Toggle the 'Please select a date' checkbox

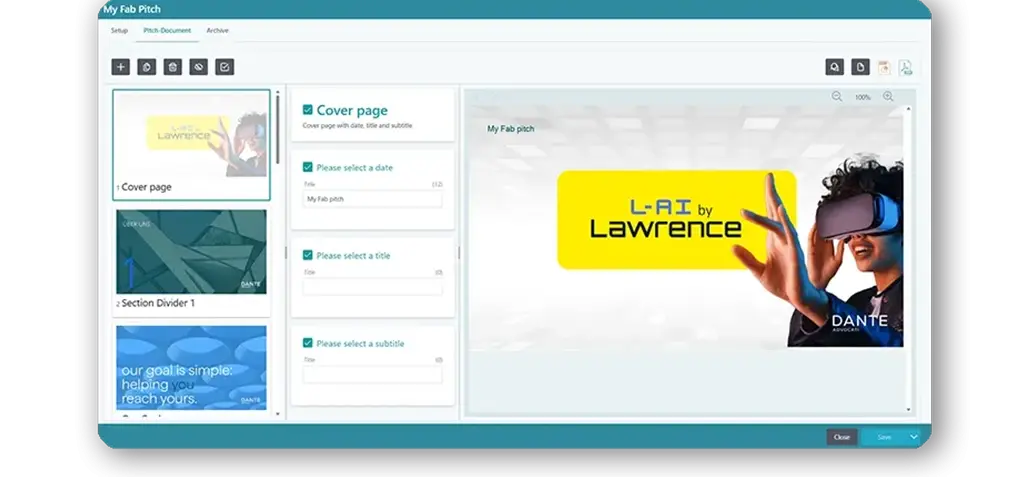point(308,167)
